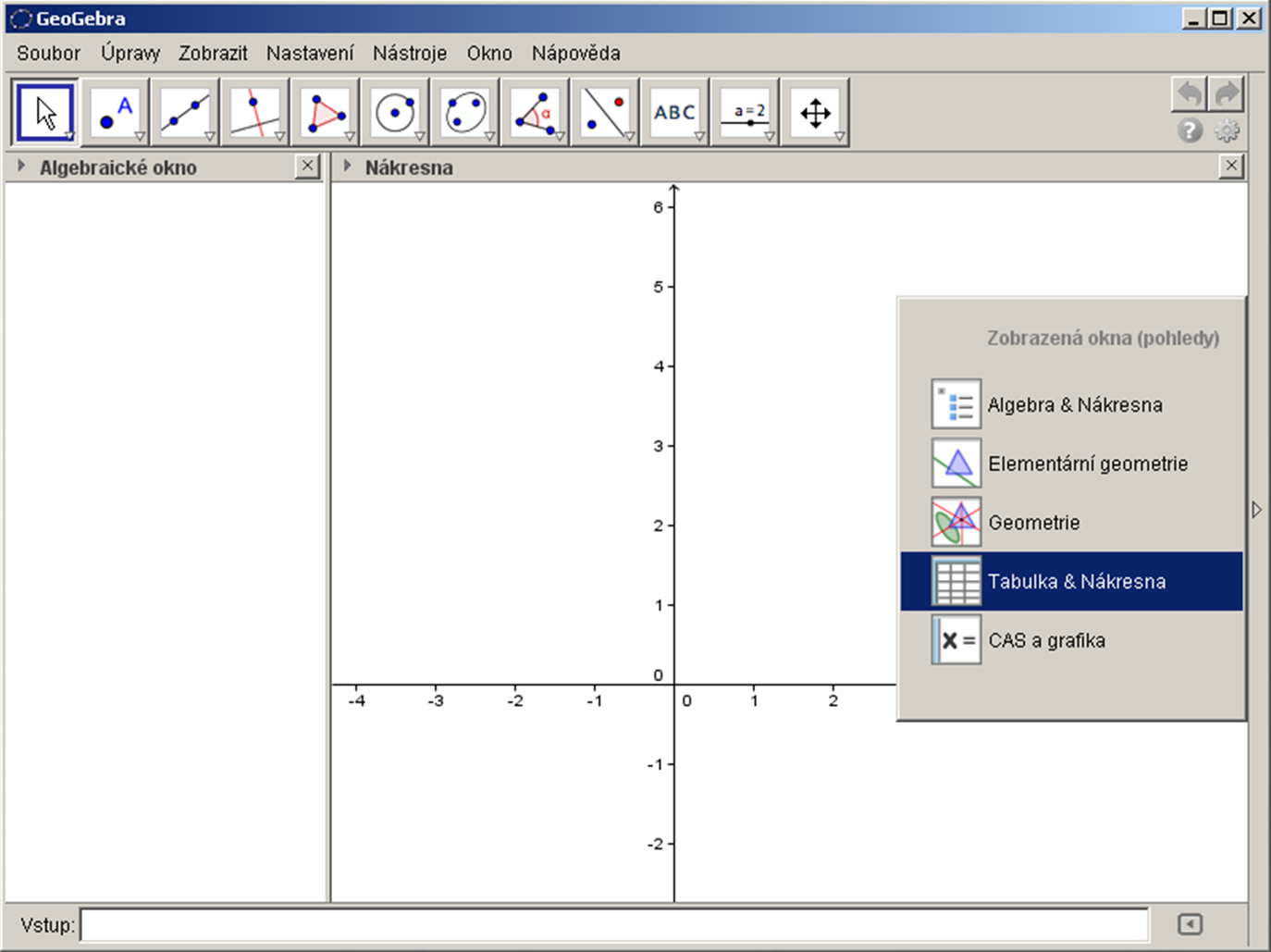Open the Soubor menu
Screen dimensions: 1271x952
click(x=48, y=54)
